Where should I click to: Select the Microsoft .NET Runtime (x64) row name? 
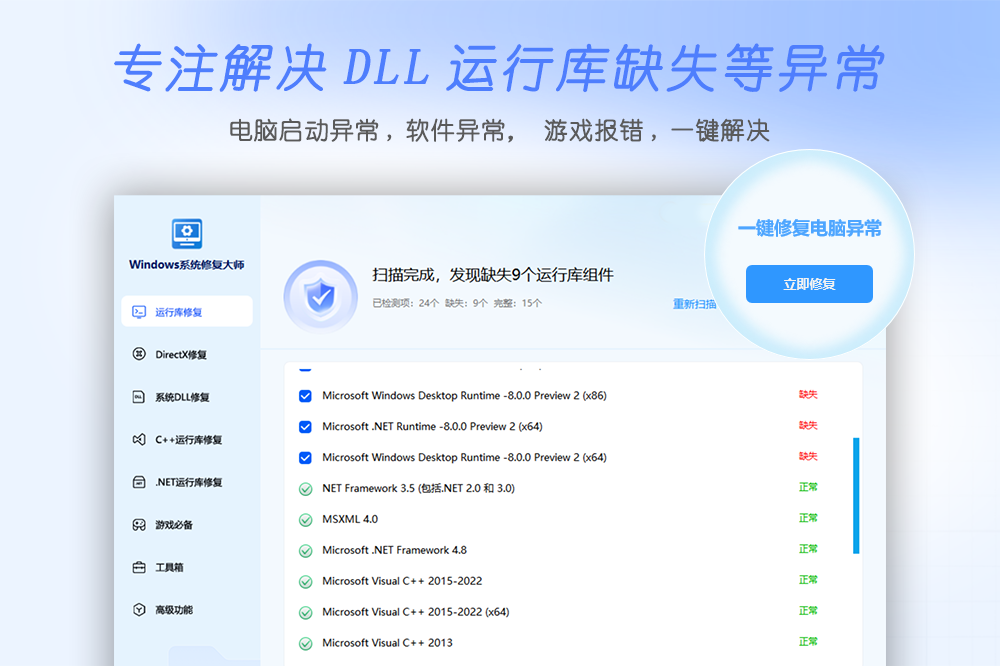tap(432, 426)
